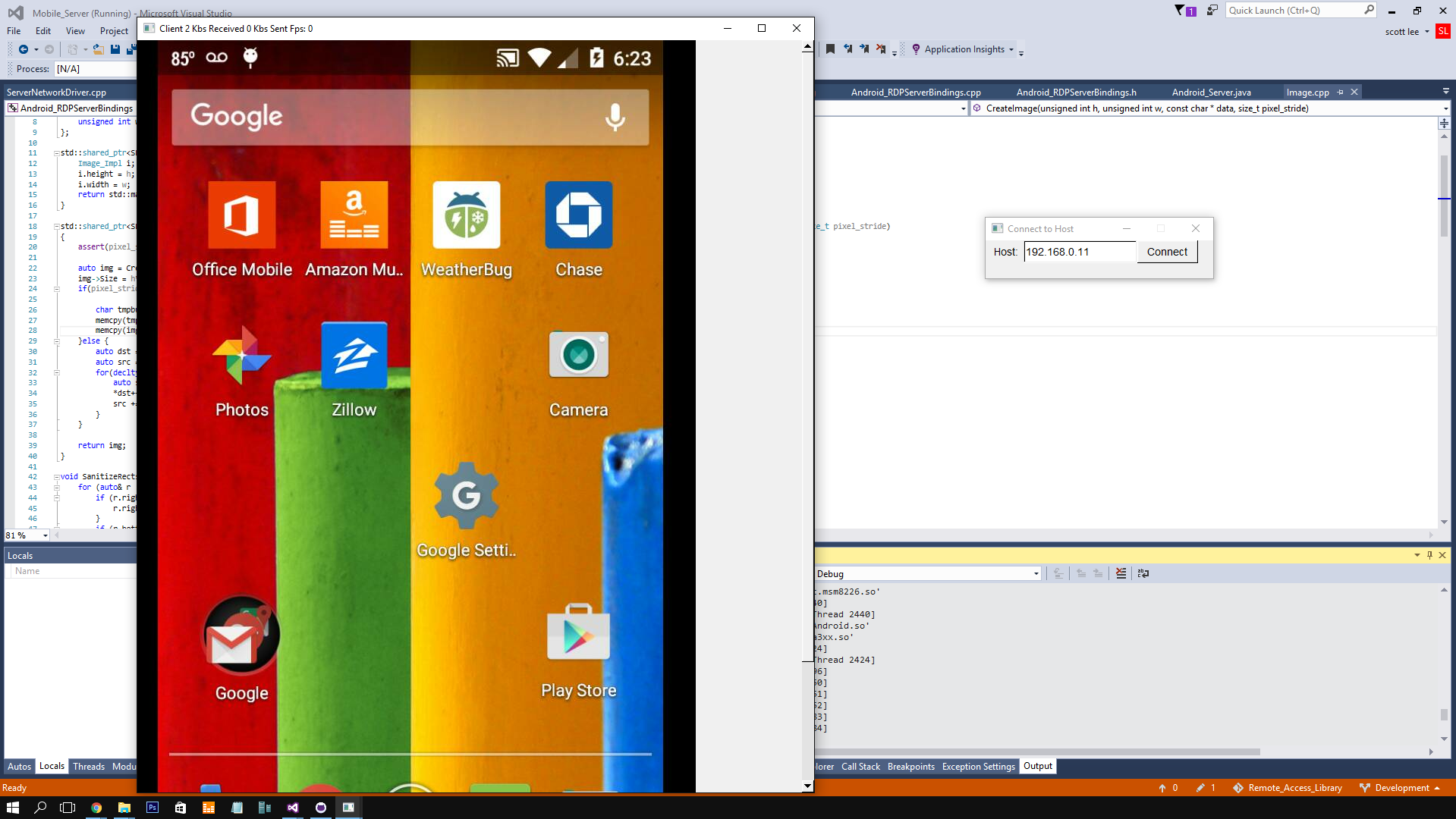
Task: Collapse SanitizeRects function at line 42
Action: pos(57,477)
